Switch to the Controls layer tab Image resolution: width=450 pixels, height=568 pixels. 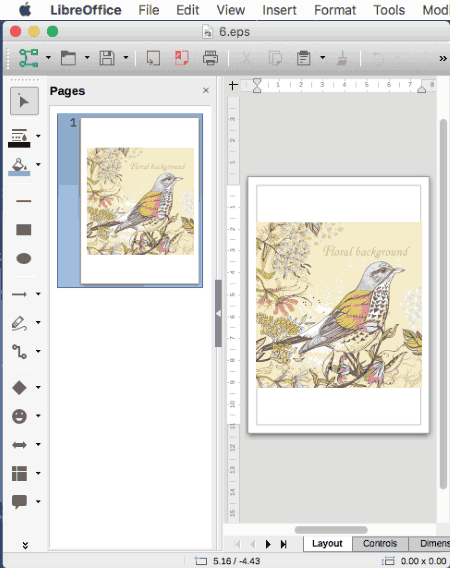(x=380, y=543)
